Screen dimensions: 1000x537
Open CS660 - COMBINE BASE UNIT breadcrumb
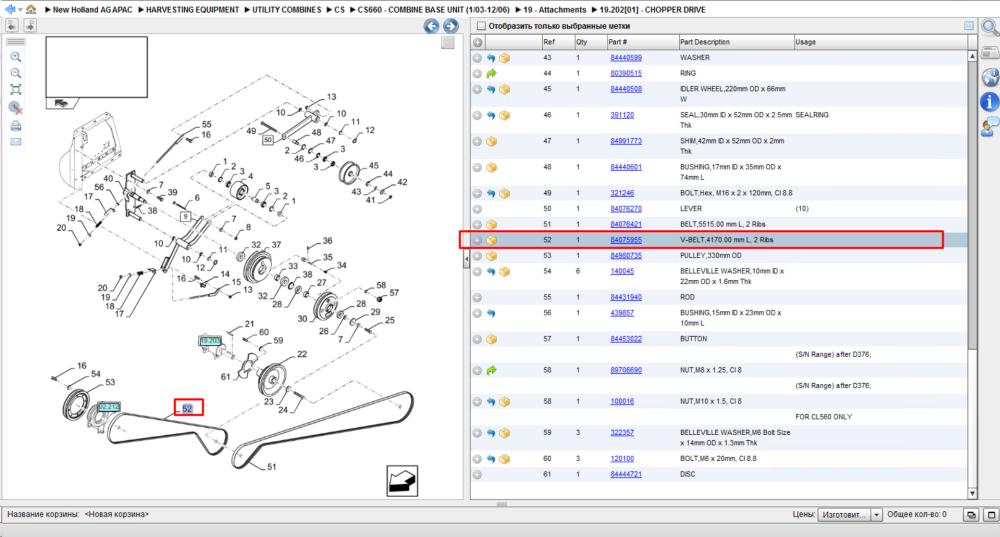433,10
